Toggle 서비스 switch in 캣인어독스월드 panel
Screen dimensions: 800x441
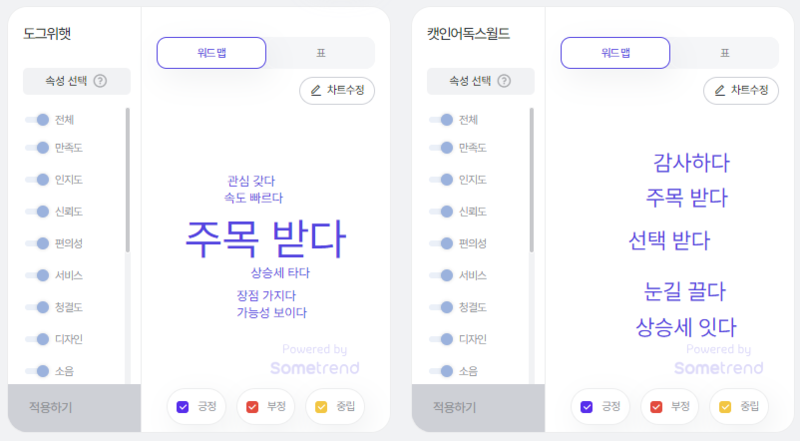coord(441,276)
